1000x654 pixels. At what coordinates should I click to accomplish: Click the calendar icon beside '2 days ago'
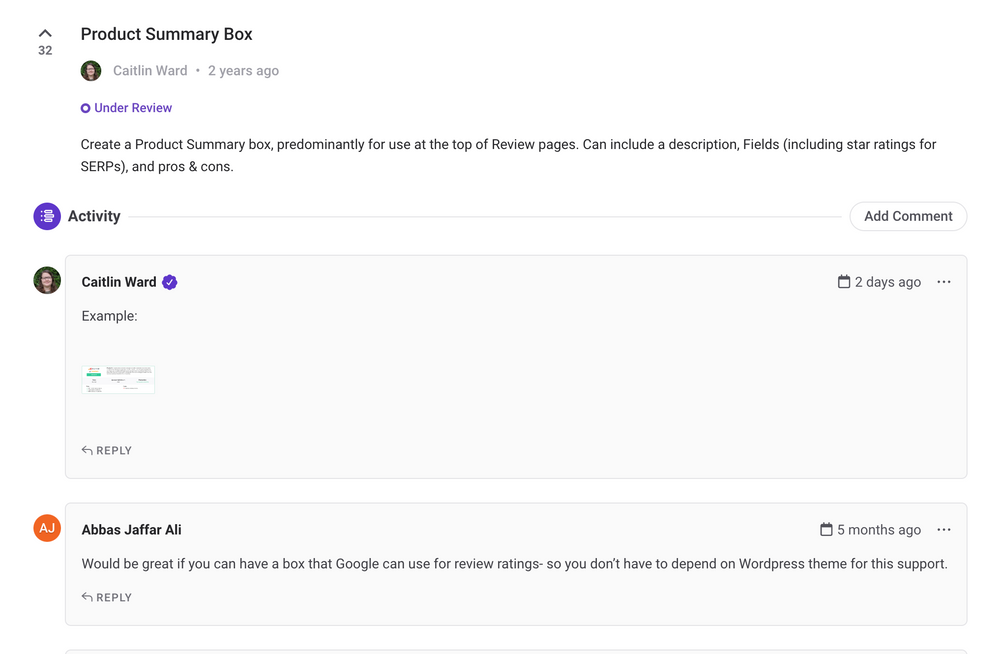(x=843, y=281)
